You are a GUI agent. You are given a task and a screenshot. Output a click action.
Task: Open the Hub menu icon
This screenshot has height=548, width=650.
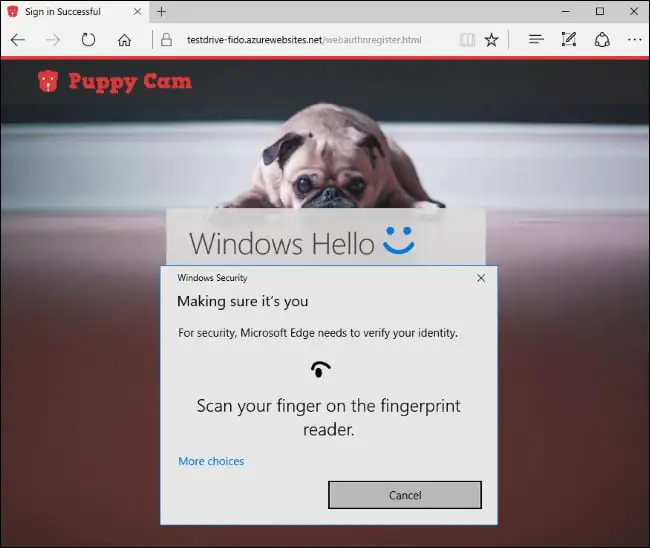coord(536,40)
